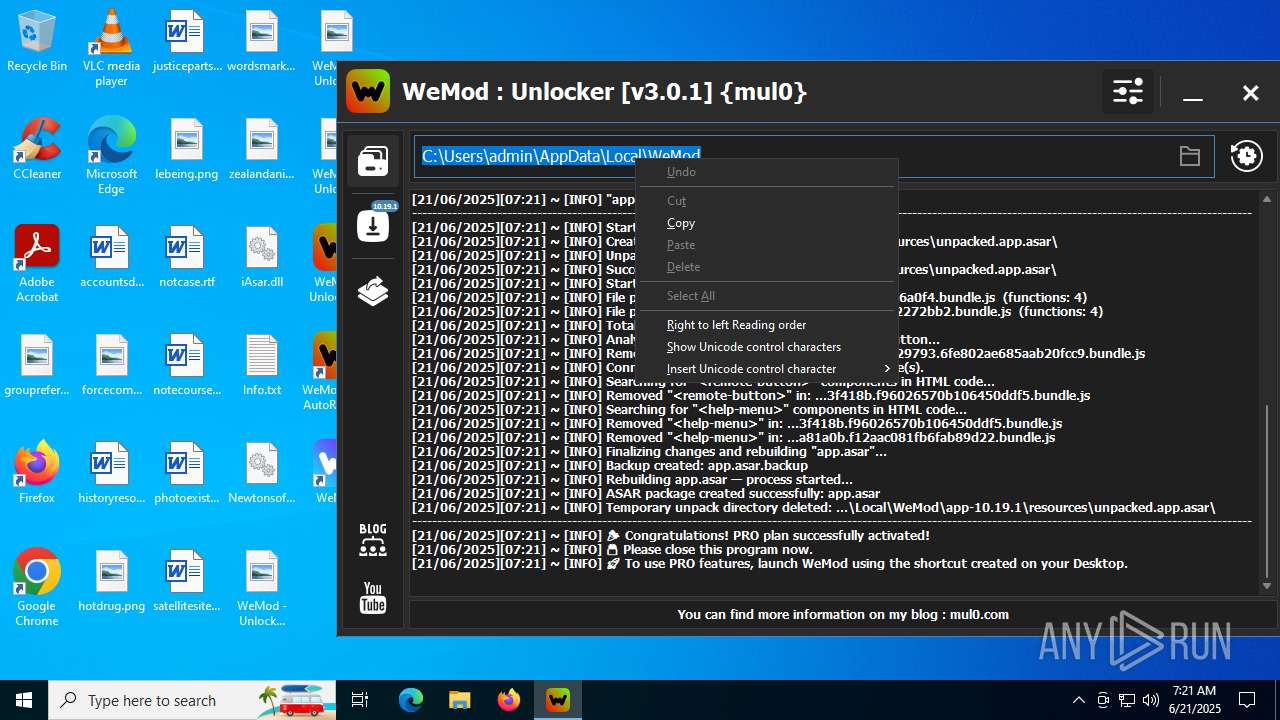Click the taskbar search box
The height and width of the screenshot is (720, 1280).
click(192, 700)
